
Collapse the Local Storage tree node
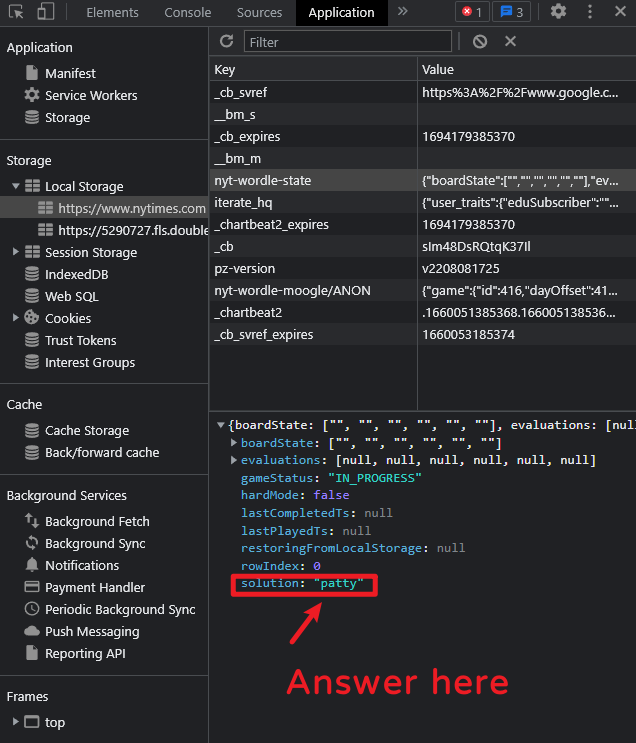click(x=16, y=186)
